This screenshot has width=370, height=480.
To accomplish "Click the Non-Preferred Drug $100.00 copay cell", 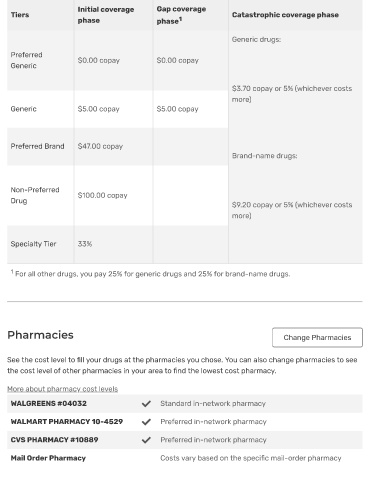I will [102, 195].
